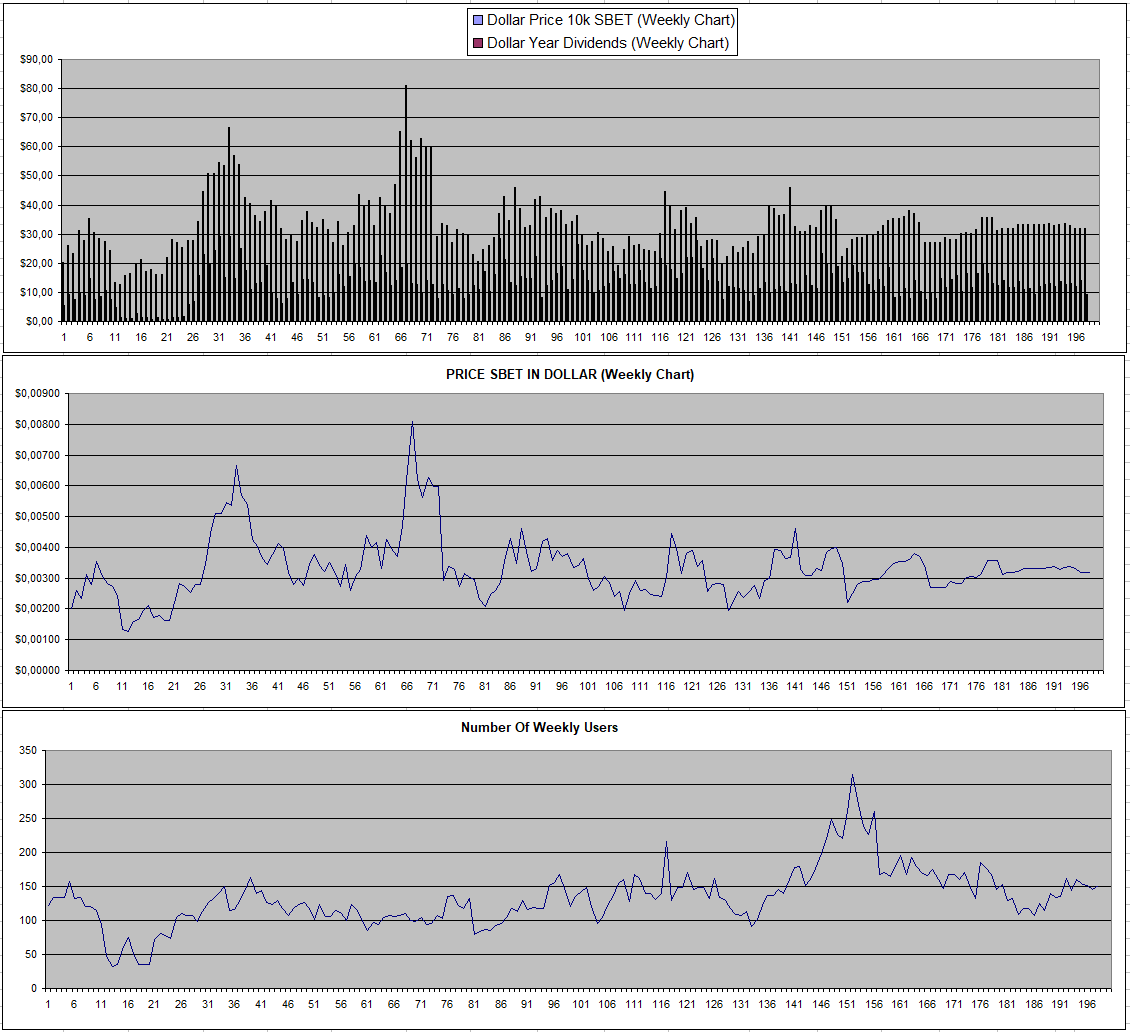Image resolution: width=1130 pixels, height=1032 pixels.
Task: Click x-axis label 116 in Weekly Users chart
Action: [661, 1004]
